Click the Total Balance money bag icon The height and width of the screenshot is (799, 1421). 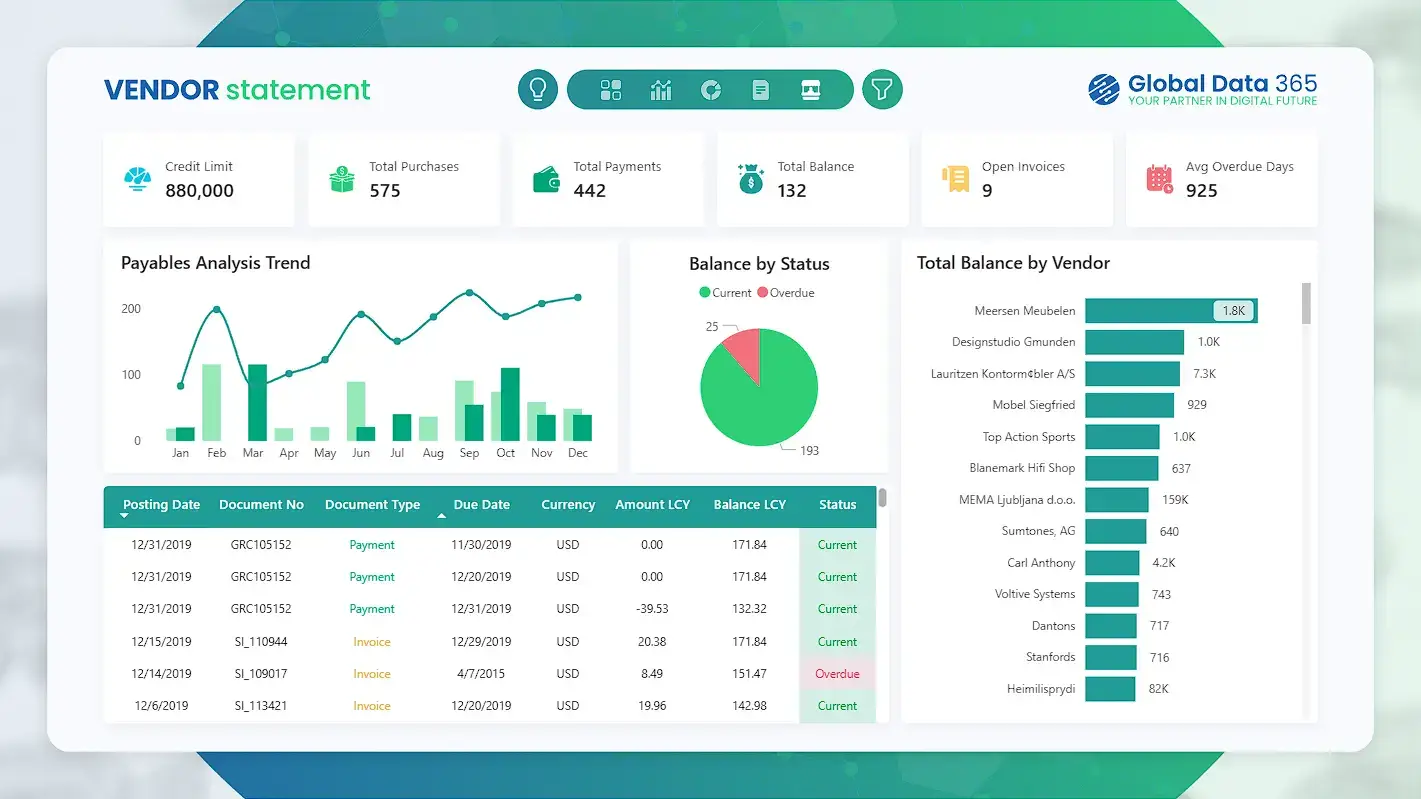[x=750, y=178]
